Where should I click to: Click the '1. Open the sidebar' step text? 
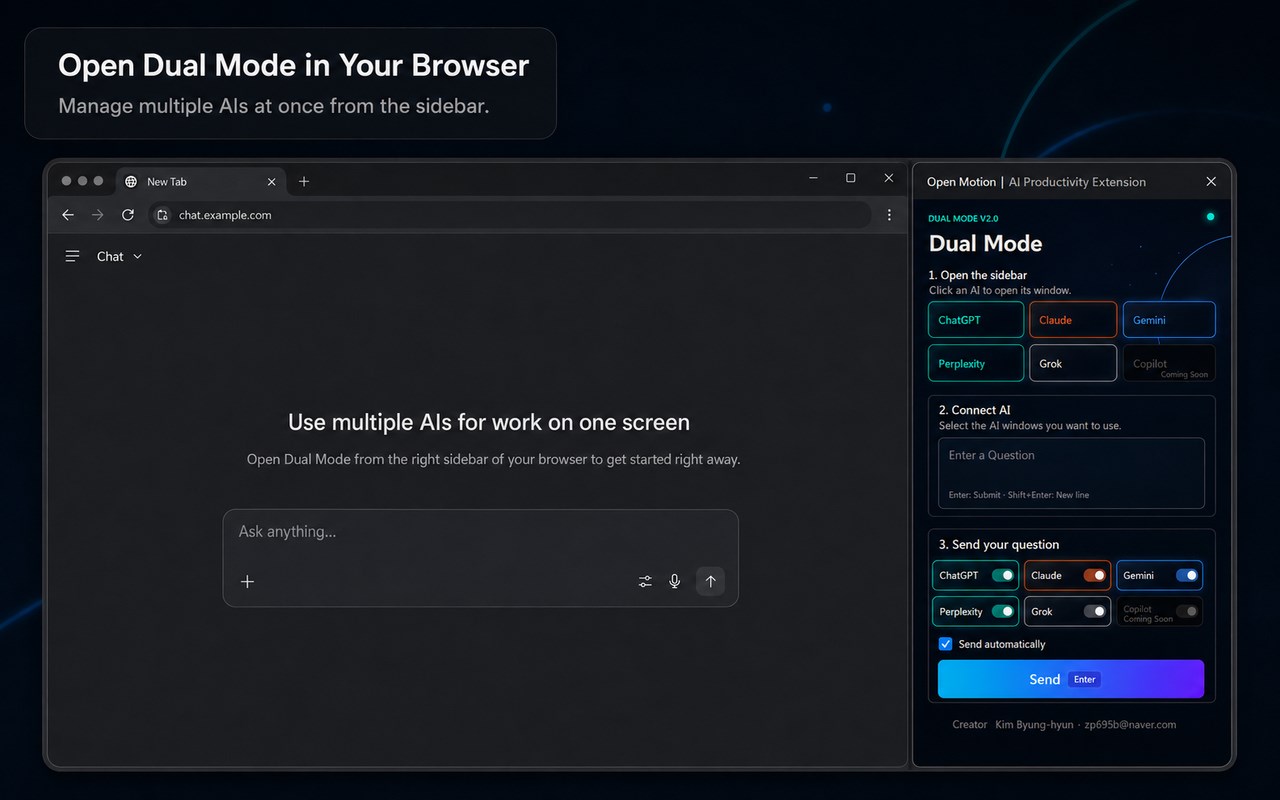(978, 275)
